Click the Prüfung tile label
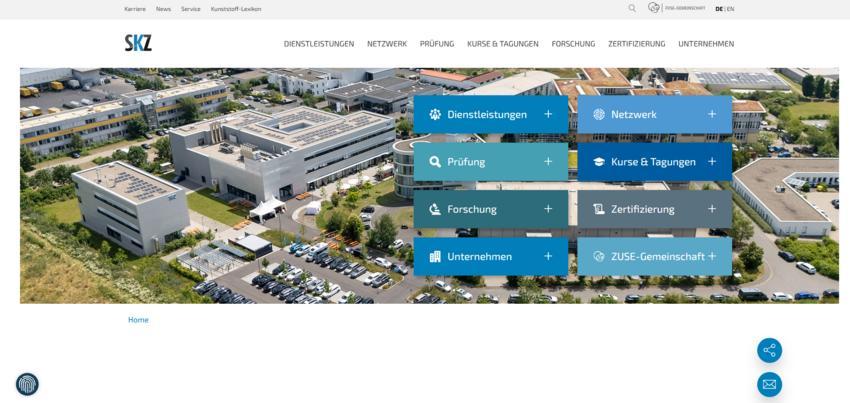This screenshot has width=850, height=403. [x=466, y=162]
